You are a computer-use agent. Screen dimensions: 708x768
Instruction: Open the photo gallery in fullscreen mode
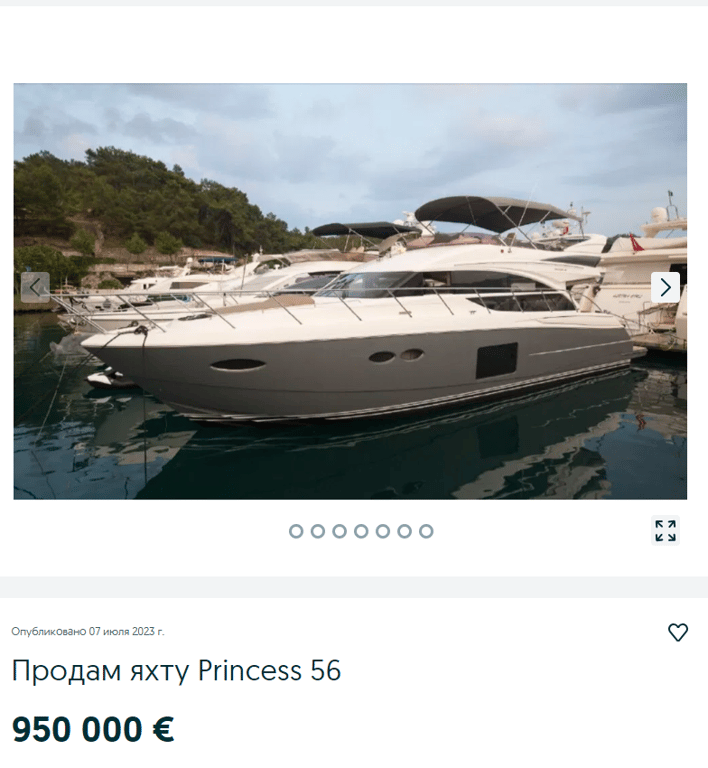665,530
